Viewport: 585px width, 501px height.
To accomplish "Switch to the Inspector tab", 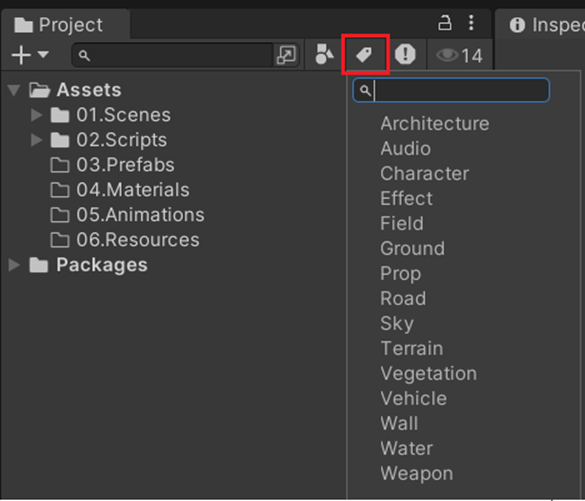I will (545, 25).
